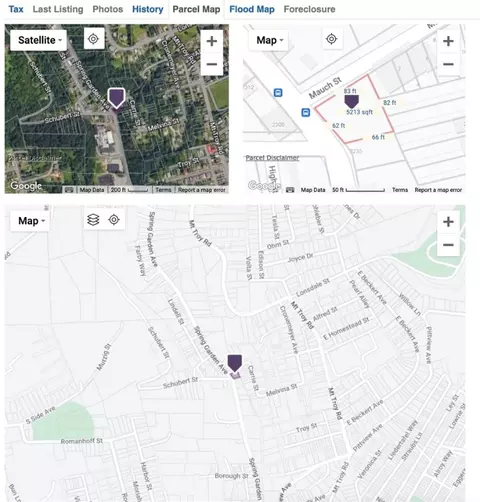Open the Tax tab
The image size is (480, 502).
16,9
